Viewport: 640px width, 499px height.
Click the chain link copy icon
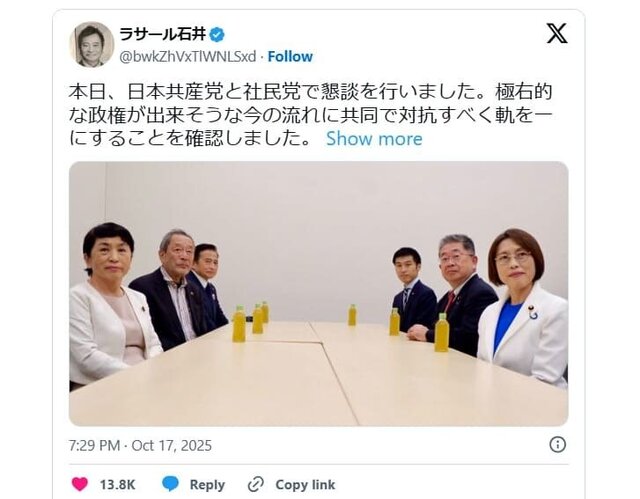click(256, 484)
